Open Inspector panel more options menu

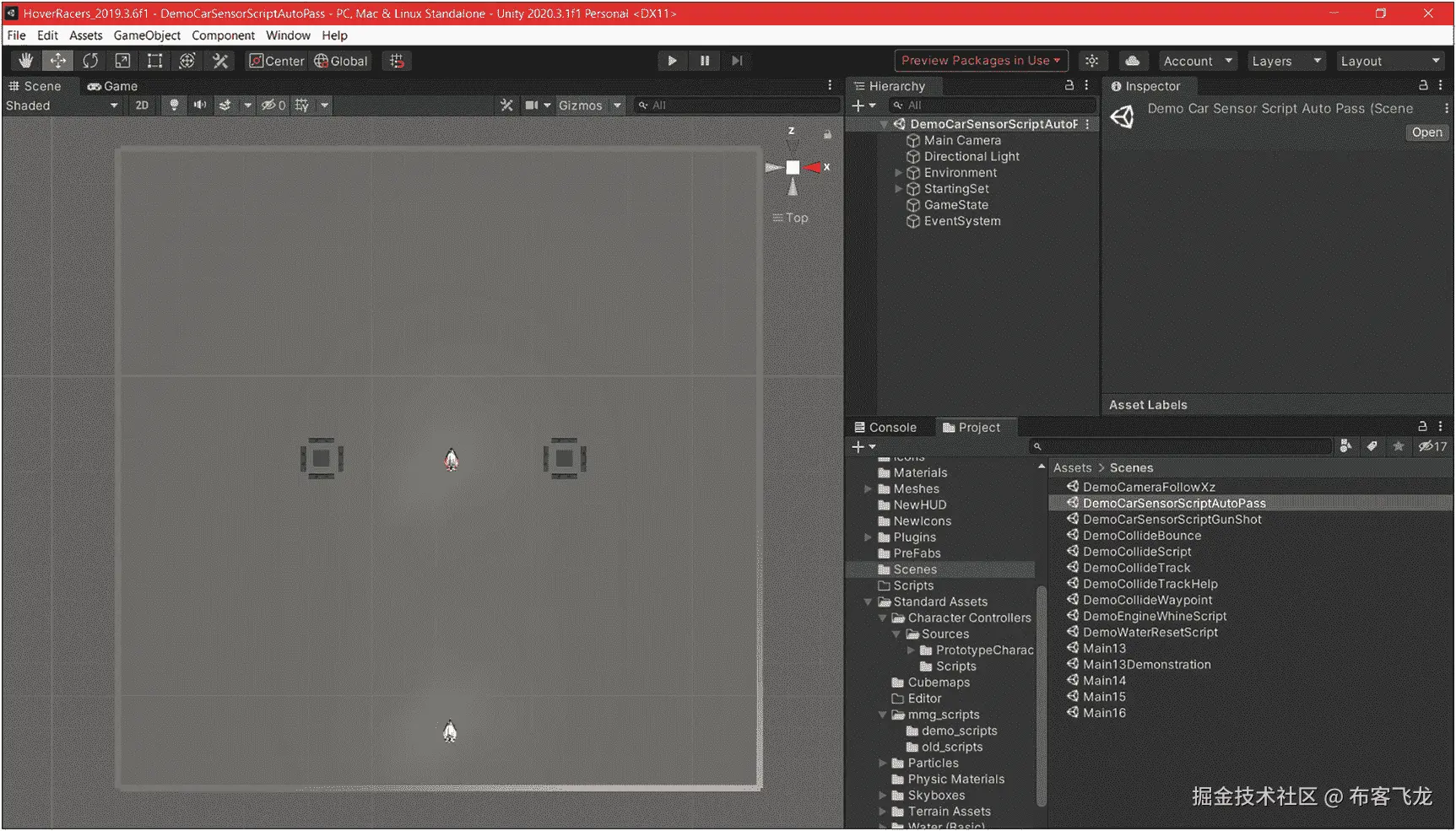tap(1441, 85)
